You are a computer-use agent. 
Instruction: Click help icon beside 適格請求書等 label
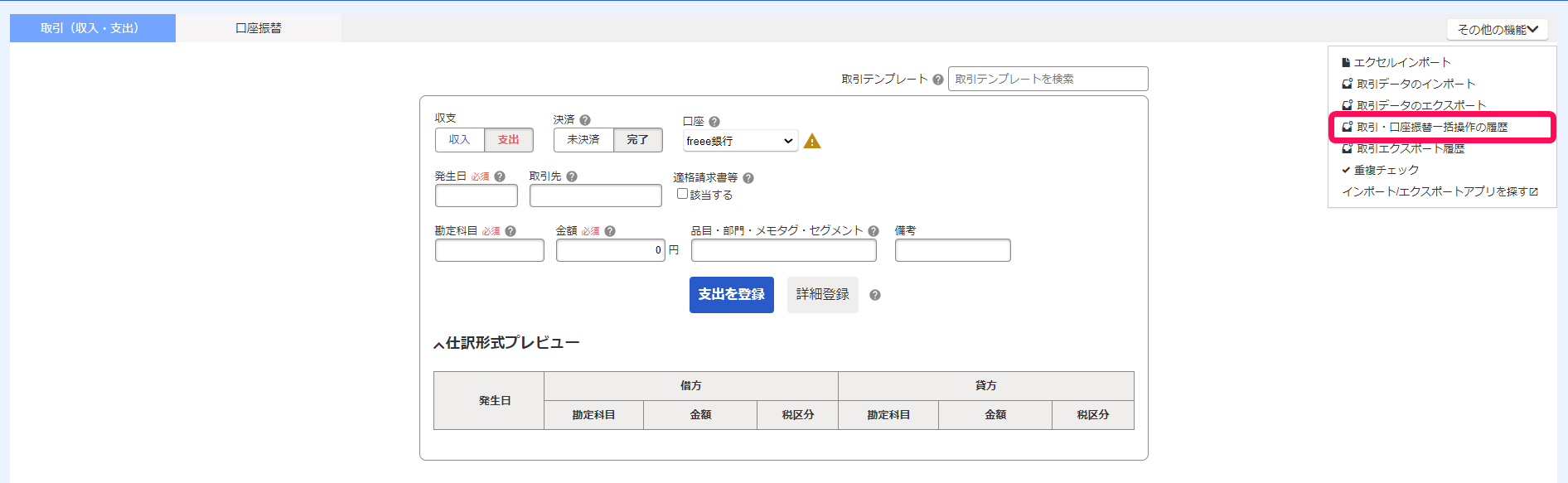pos(748,178)
